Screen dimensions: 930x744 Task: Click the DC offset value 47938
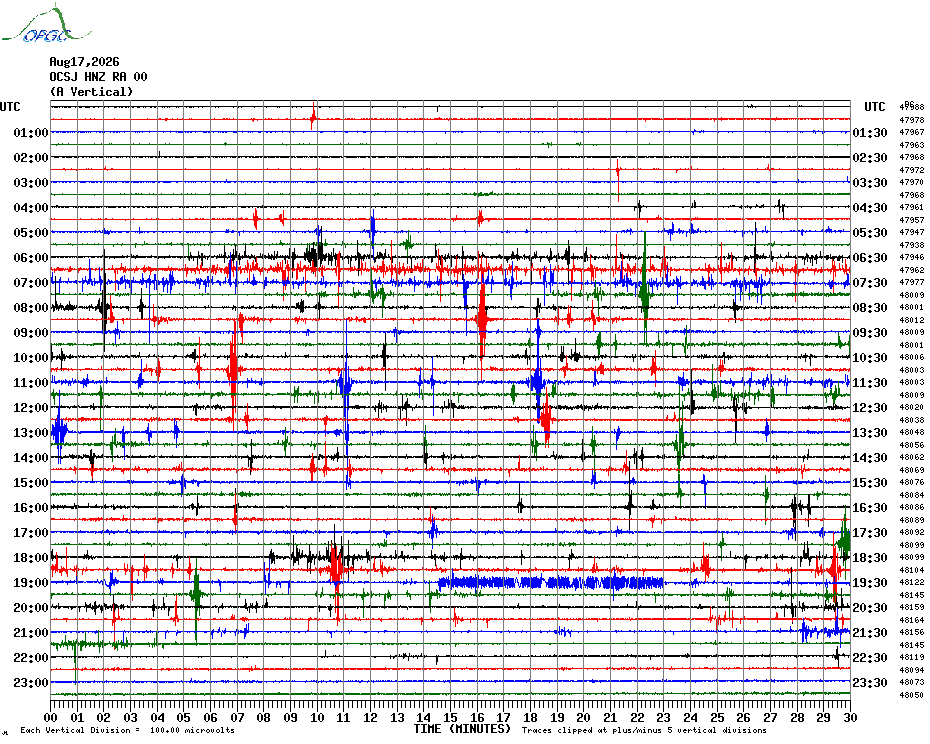(912, 245)
